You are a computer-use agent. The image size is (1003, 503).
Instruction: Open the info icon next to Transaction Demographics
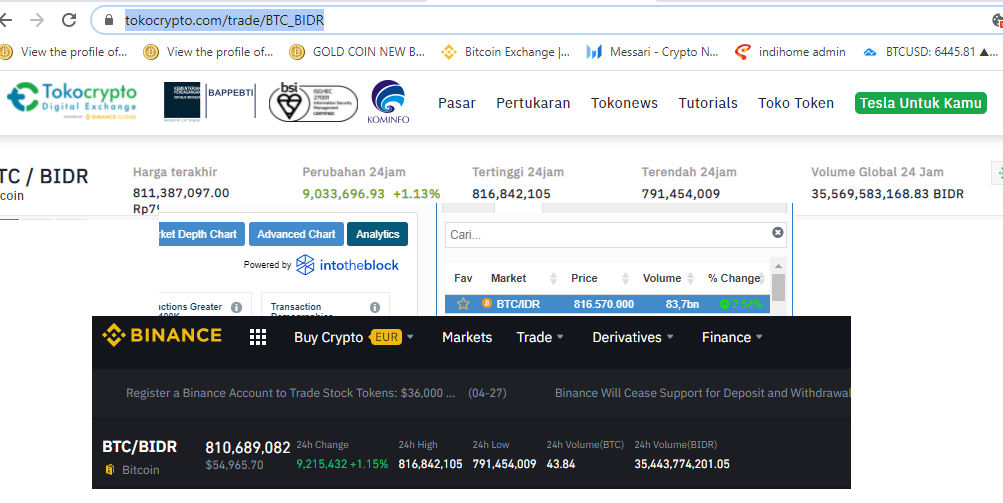click(375, 307)
